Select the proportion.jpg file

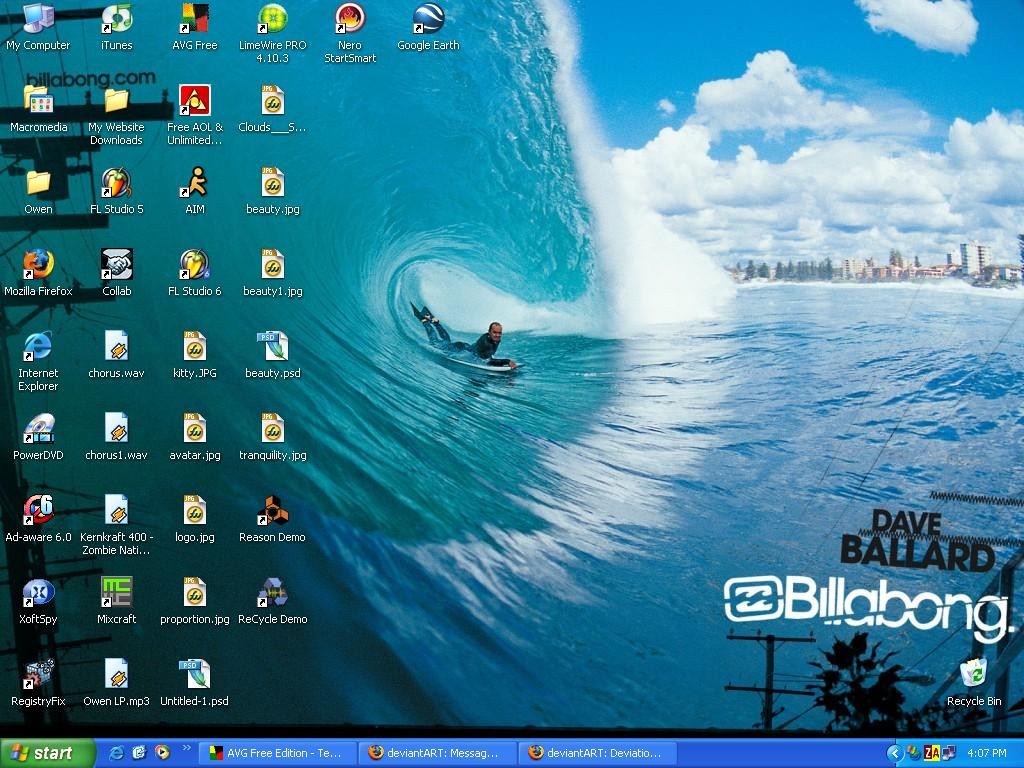click(195, 601)
